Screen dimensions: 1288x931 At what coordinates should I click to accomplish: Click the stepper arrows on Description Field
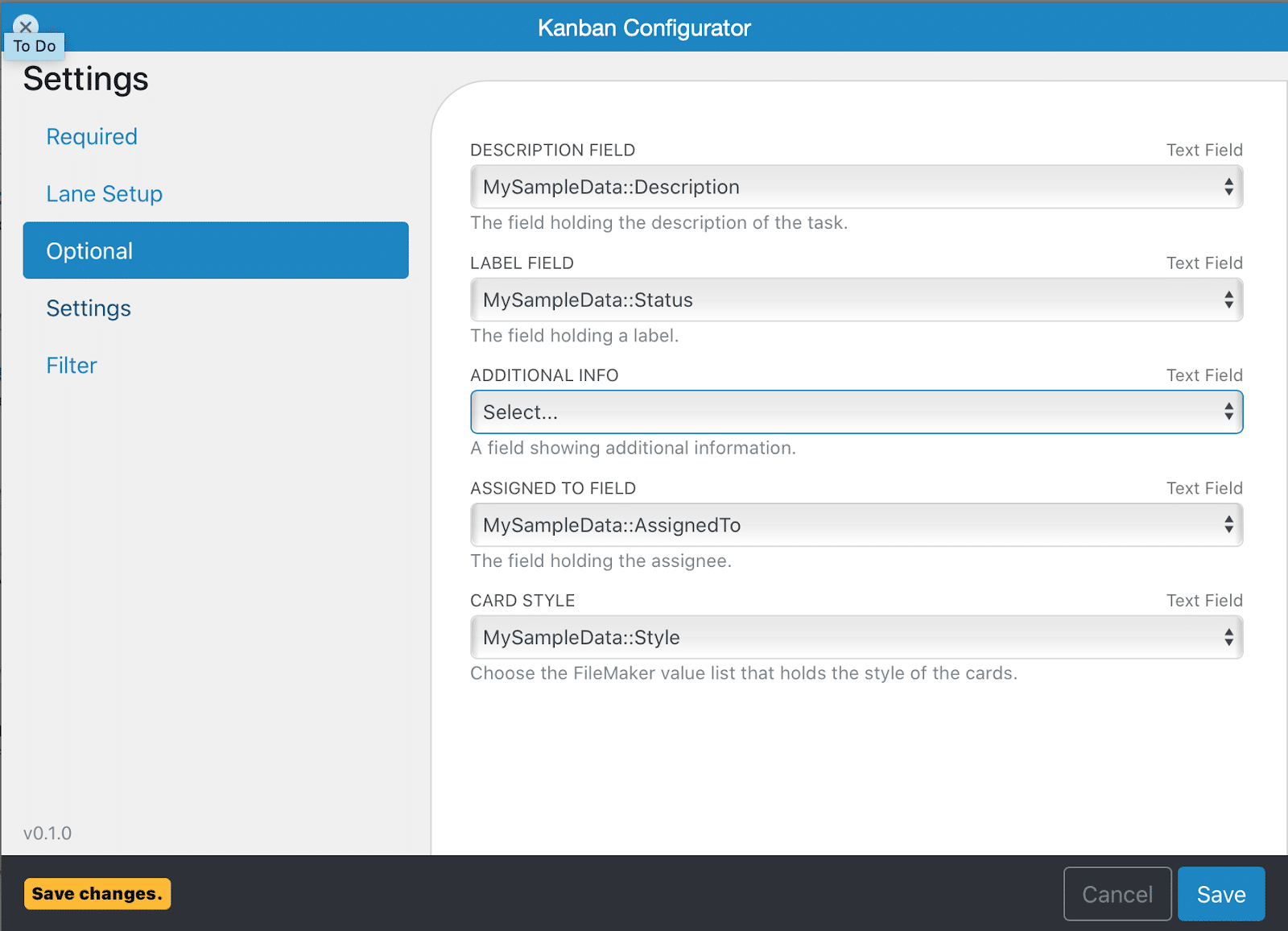[1228, 186]
